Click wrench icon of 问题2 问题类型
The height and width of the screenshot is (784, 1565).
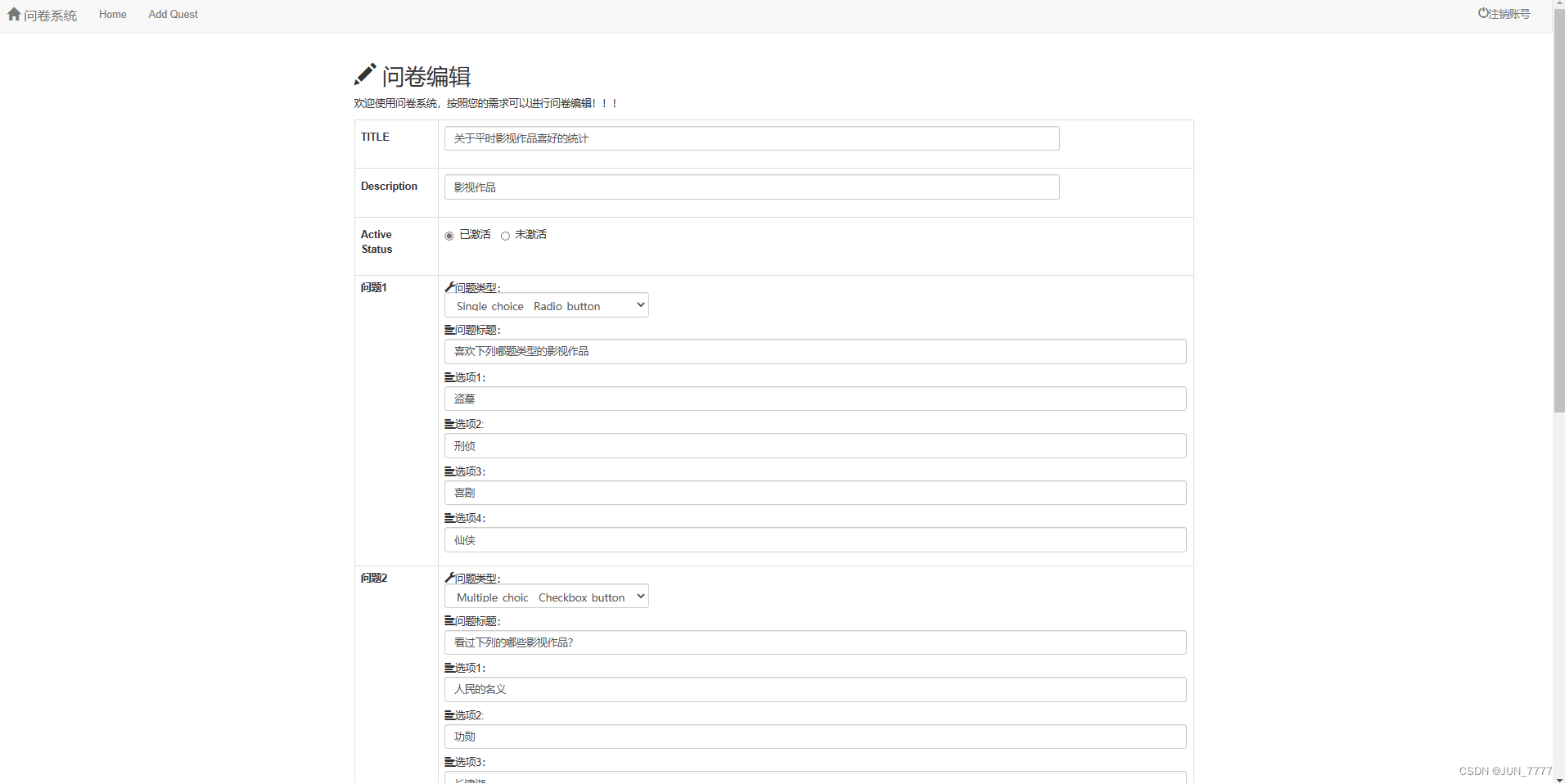[x=449, y=578]
